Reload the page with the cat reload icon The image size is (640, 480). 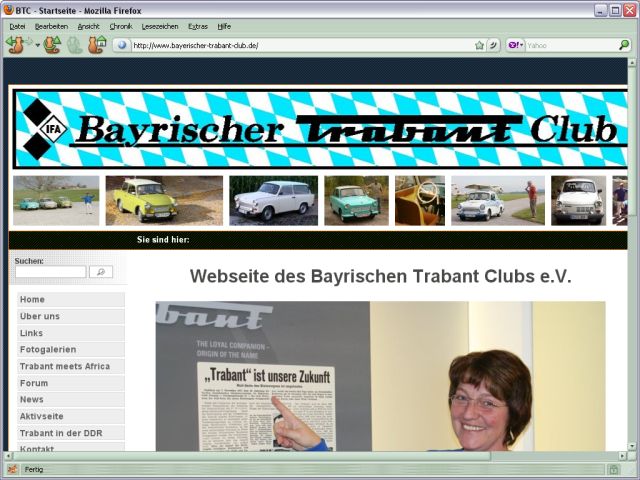(52, 45)
